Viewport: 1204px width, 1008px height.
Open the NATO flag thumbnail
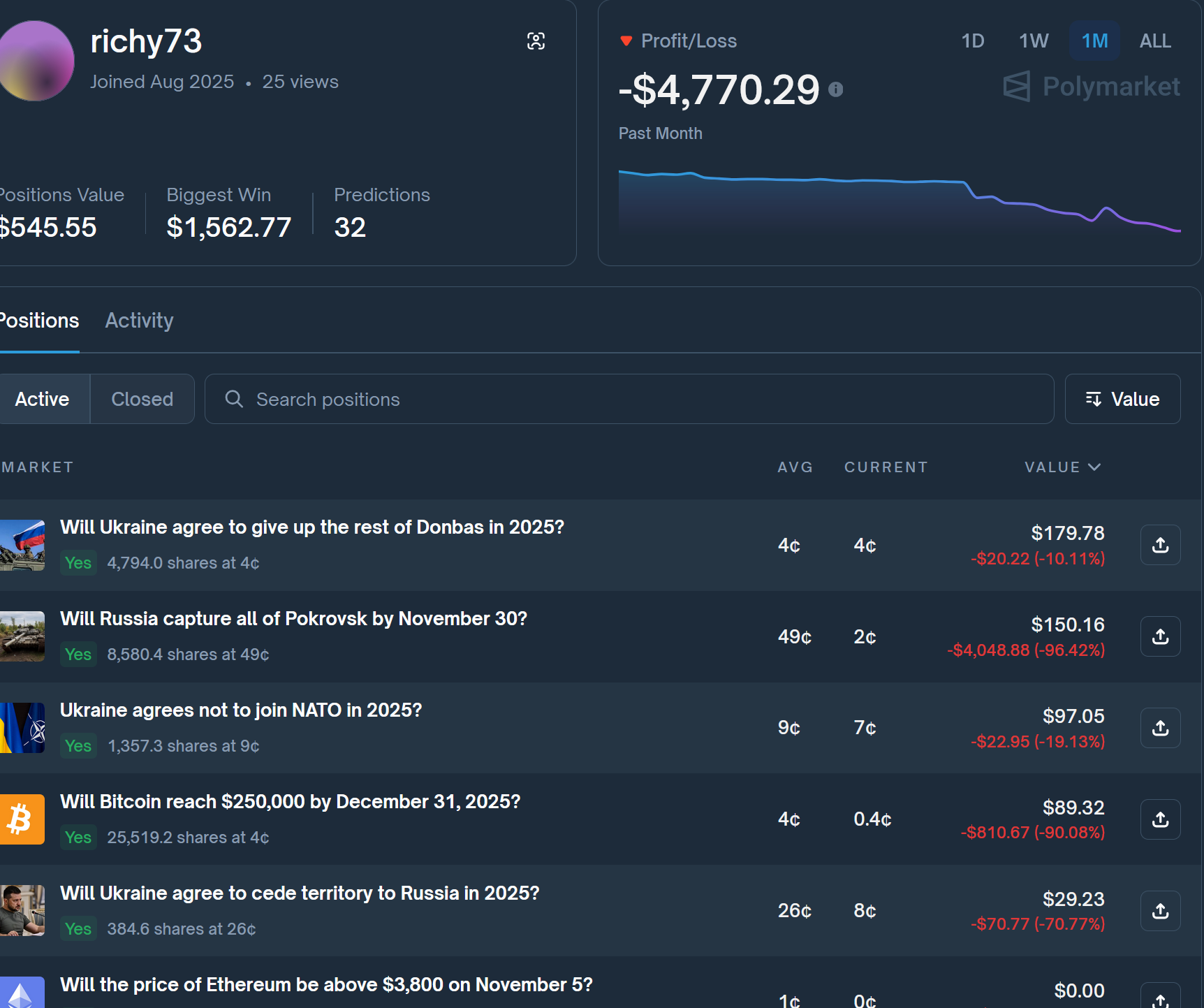point(22,728)
